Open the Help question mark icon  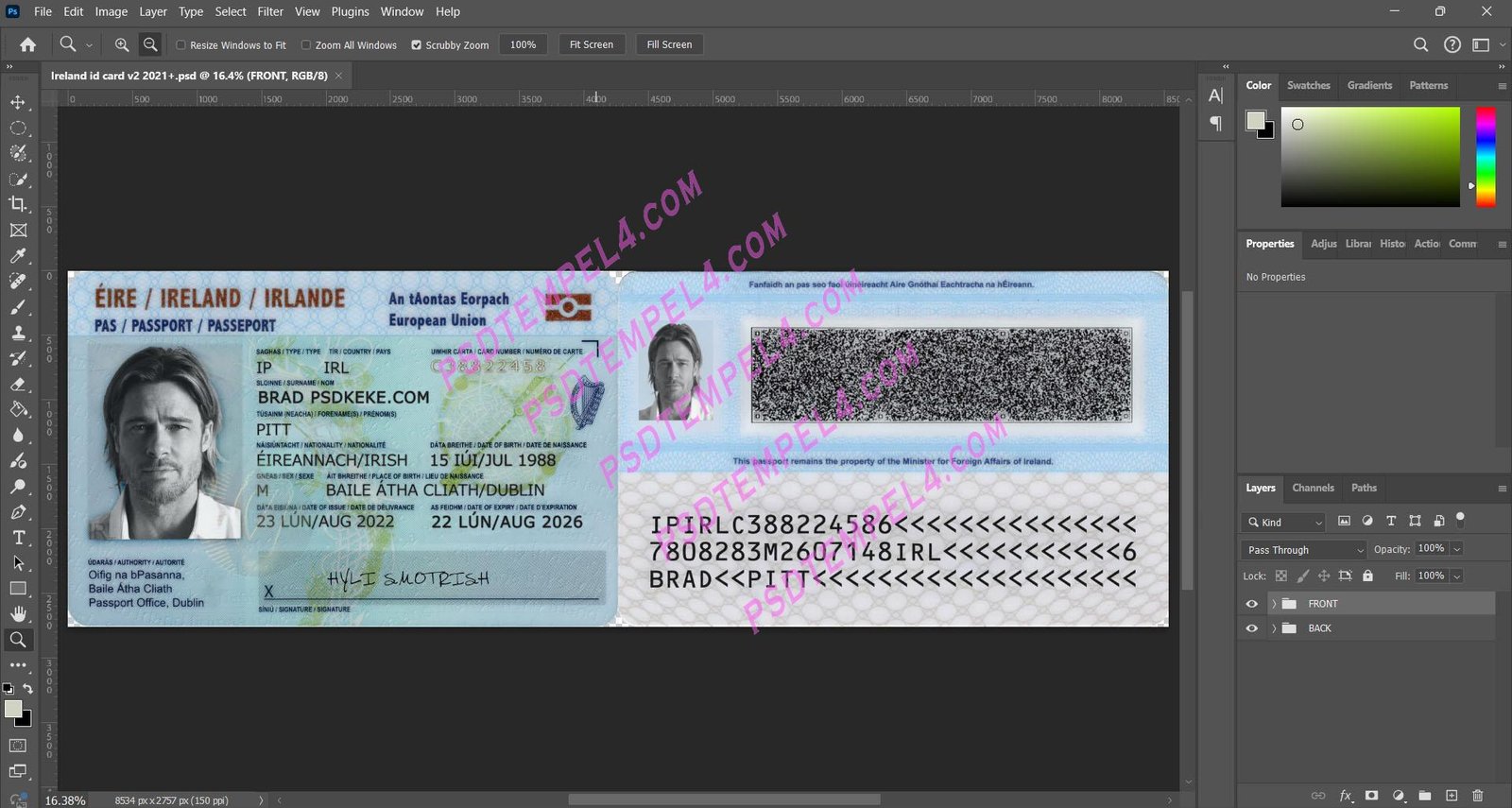(1452, 44)
